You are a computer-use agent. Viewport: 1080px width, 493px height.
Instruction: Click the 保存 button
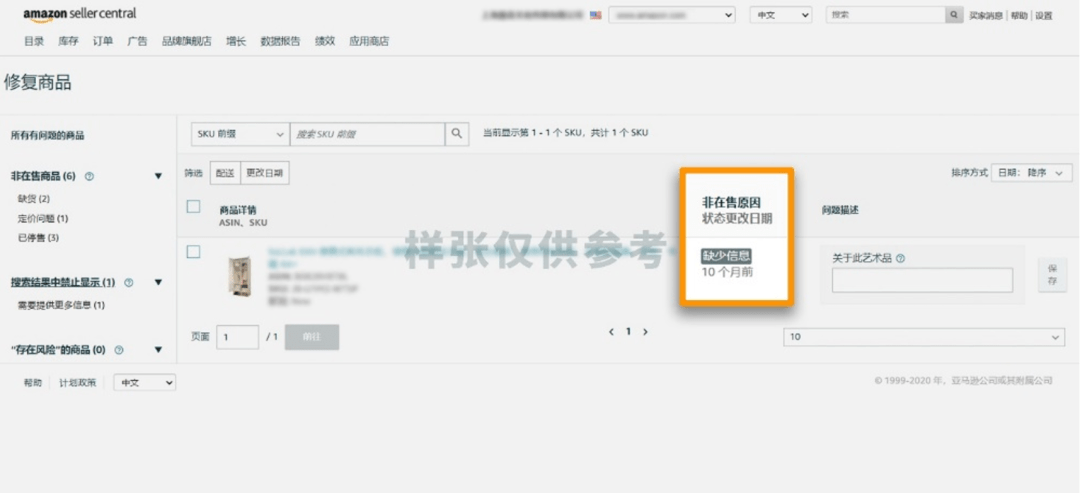pos(1051,277)
